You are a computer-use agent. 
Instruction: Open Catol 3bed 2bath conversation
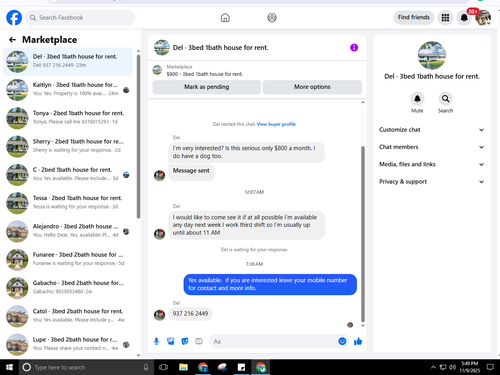click(x=68, y=316)
